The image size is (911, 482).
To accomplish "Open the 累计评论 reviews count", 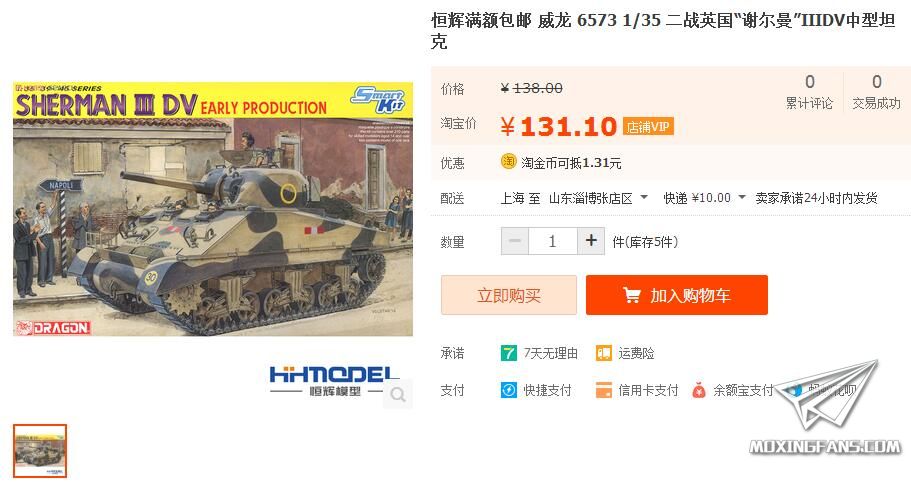I will [x=809, y=92].
